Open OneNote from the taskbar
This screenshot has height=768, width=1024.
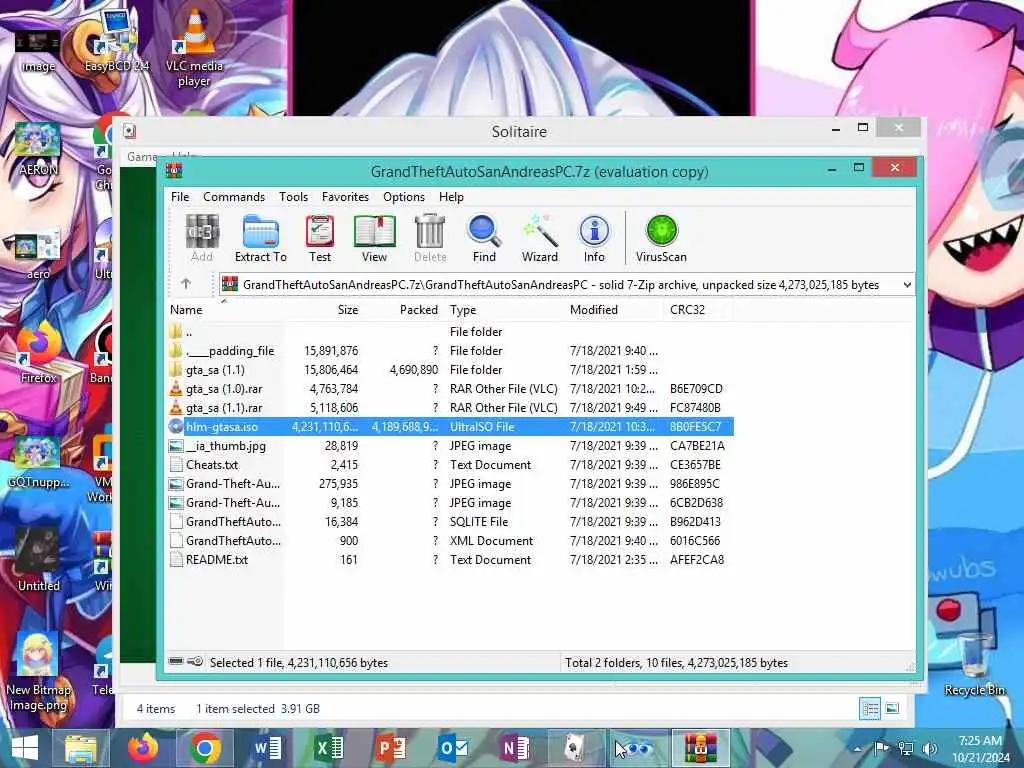(515, 748)
